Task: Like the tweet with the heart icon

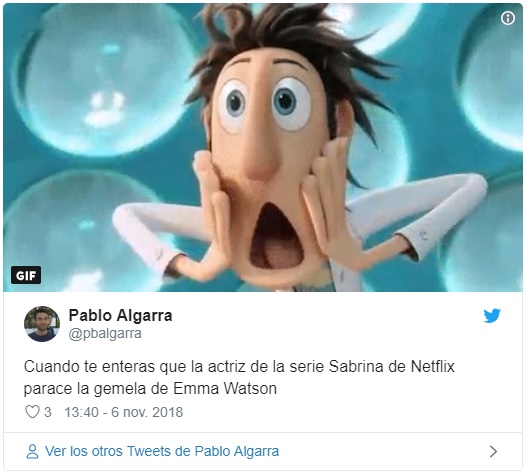Action: [33, 412]
